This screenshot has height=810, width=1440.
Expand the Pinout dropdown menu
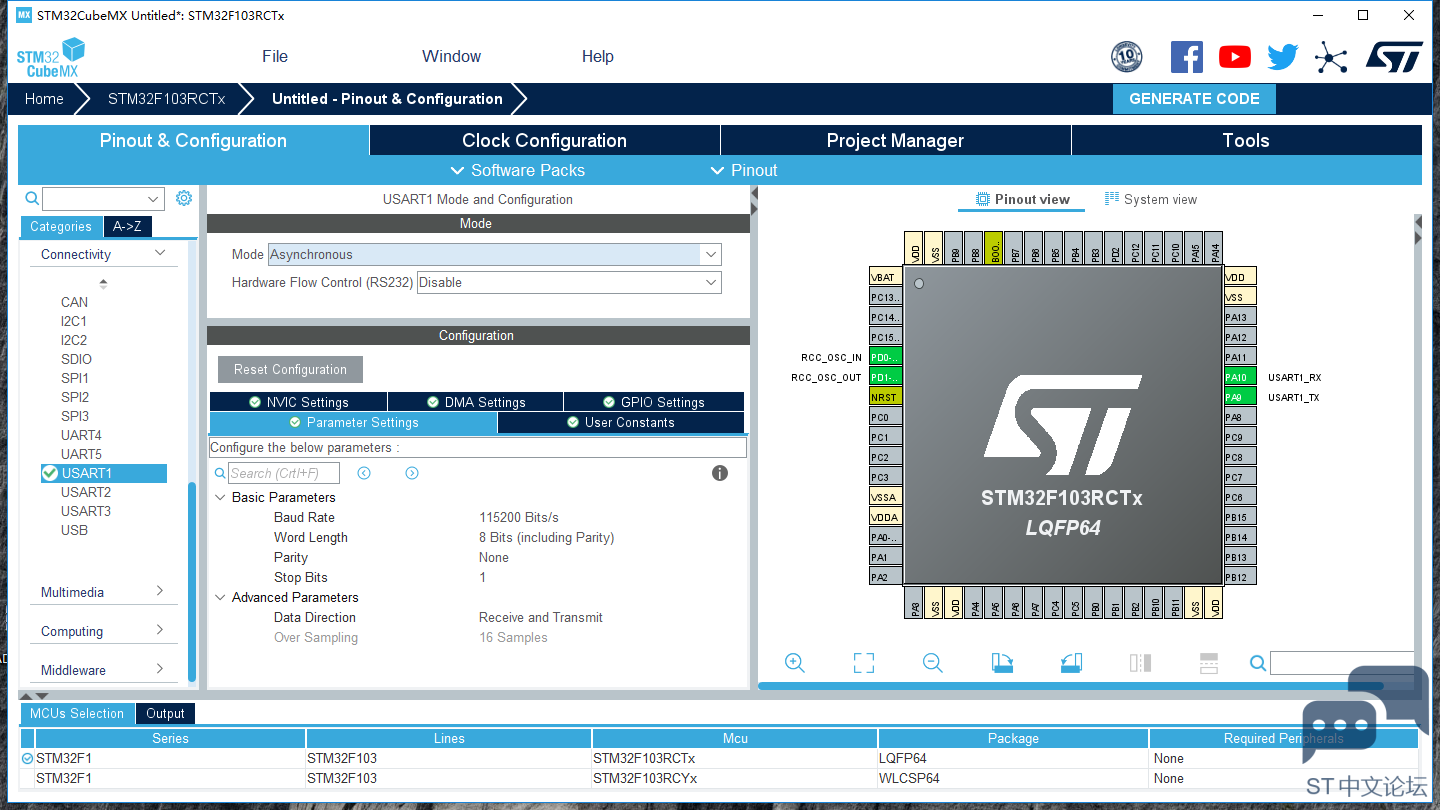743,170
